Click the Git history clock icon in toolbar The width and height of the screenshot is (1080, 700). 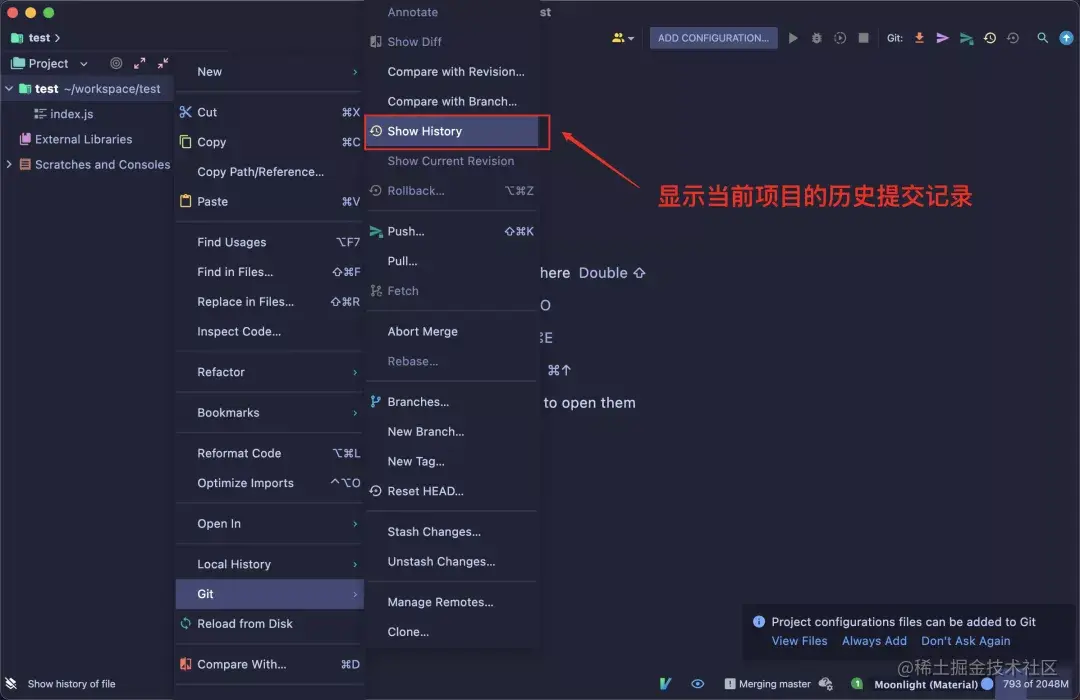(x=990, y=37)
